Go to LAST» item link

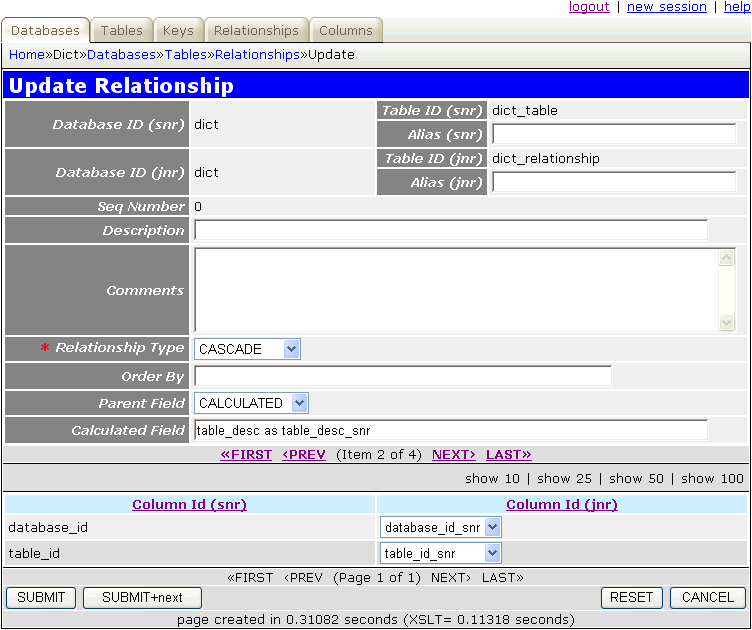[509, 455]
